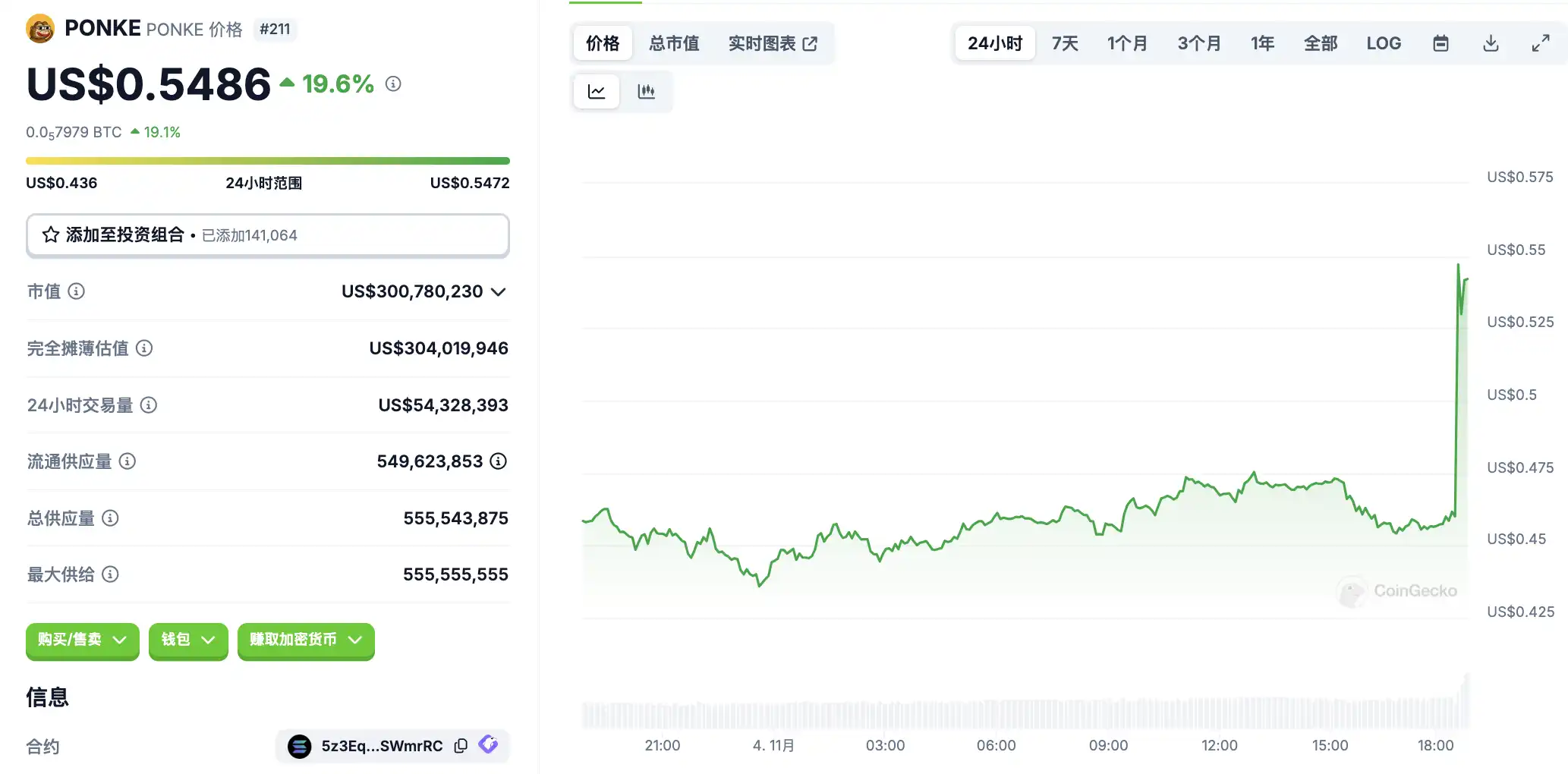Click the info icon beside 市值

pyautogui.click(x=77, y=291)
